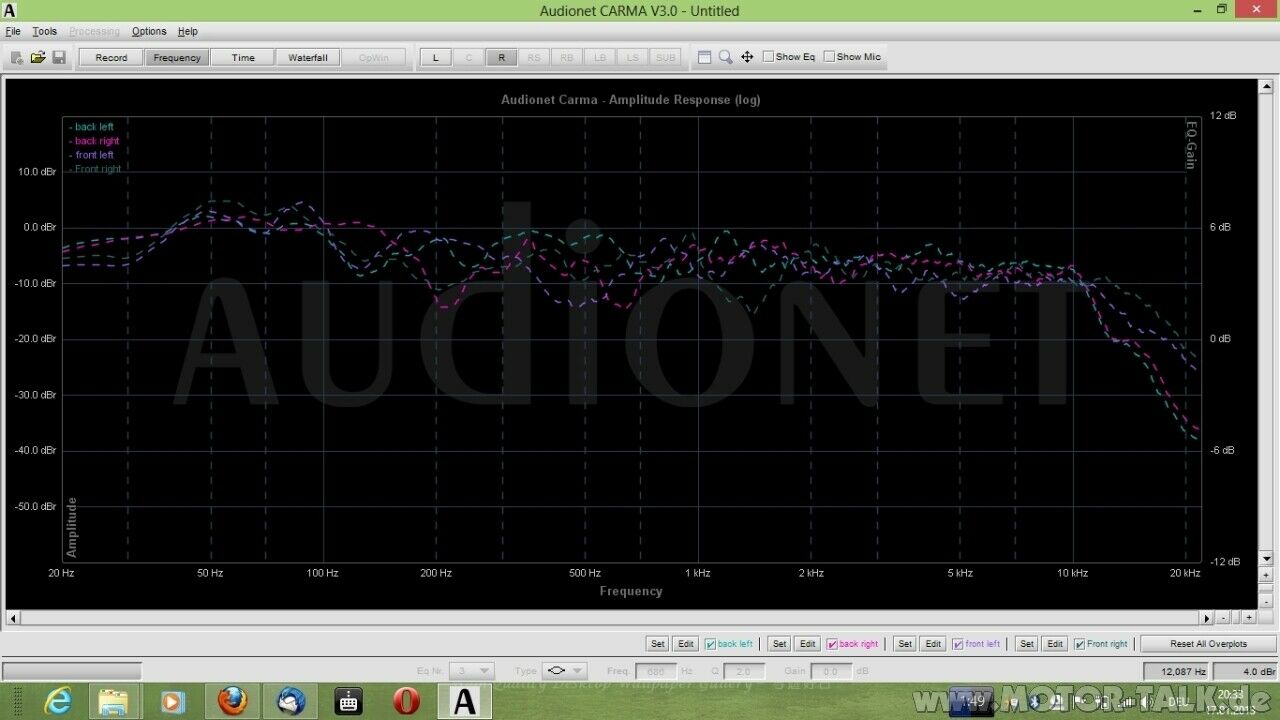
Task: Uncheck the Front right overplot checkbox
Action: pyautogui.click(x=1080, y=644)
